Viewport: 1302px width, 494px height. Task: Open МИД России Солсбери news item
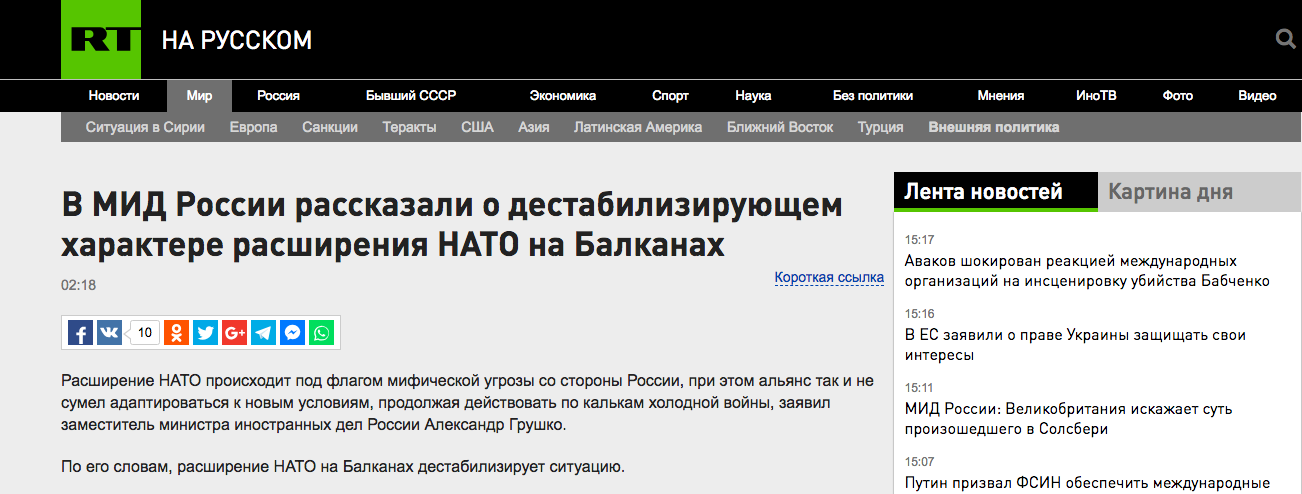click(x=1068, y=419)
